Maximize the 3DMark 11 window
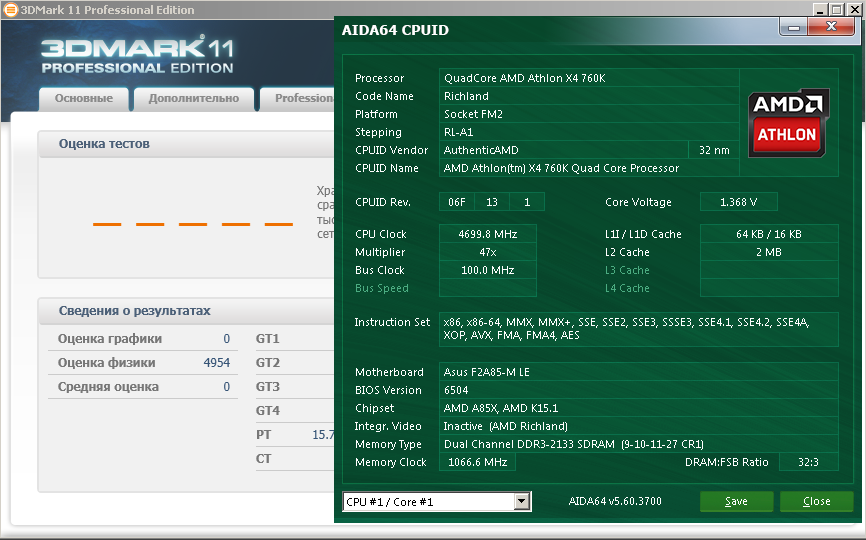 click(x=837, y=9)
